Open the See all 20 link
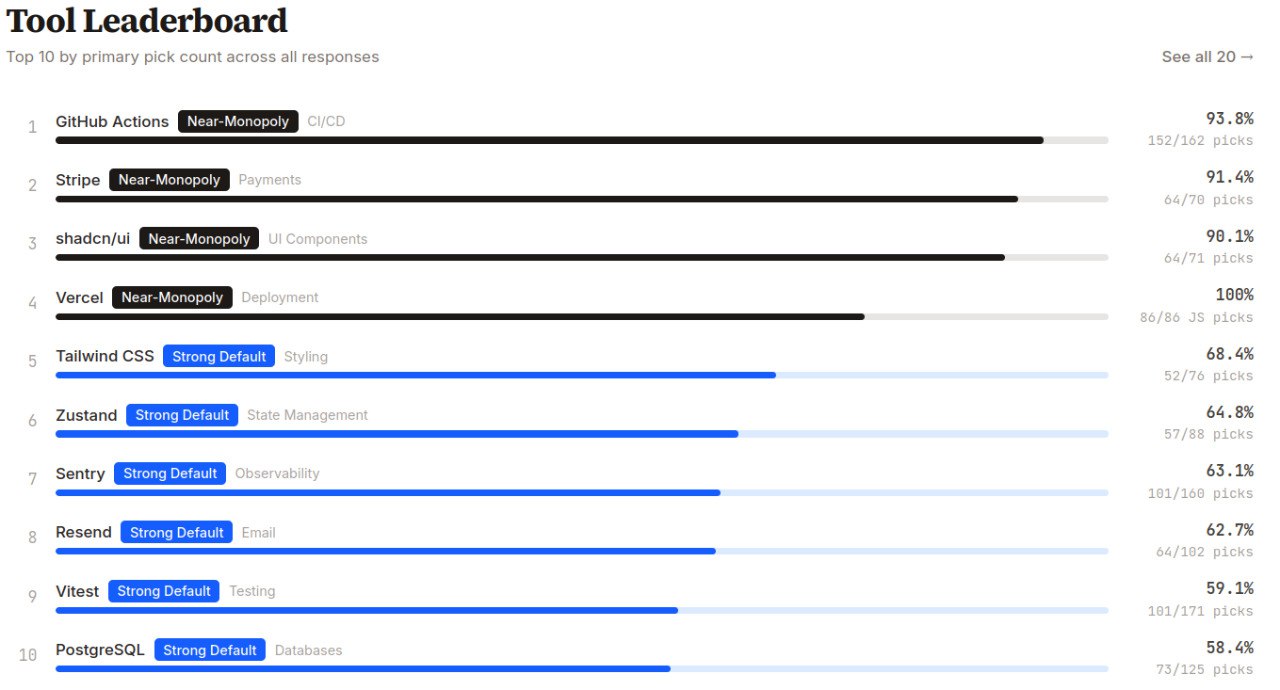The width and height of the screenshot is (1280, 690). point(1207,57)
